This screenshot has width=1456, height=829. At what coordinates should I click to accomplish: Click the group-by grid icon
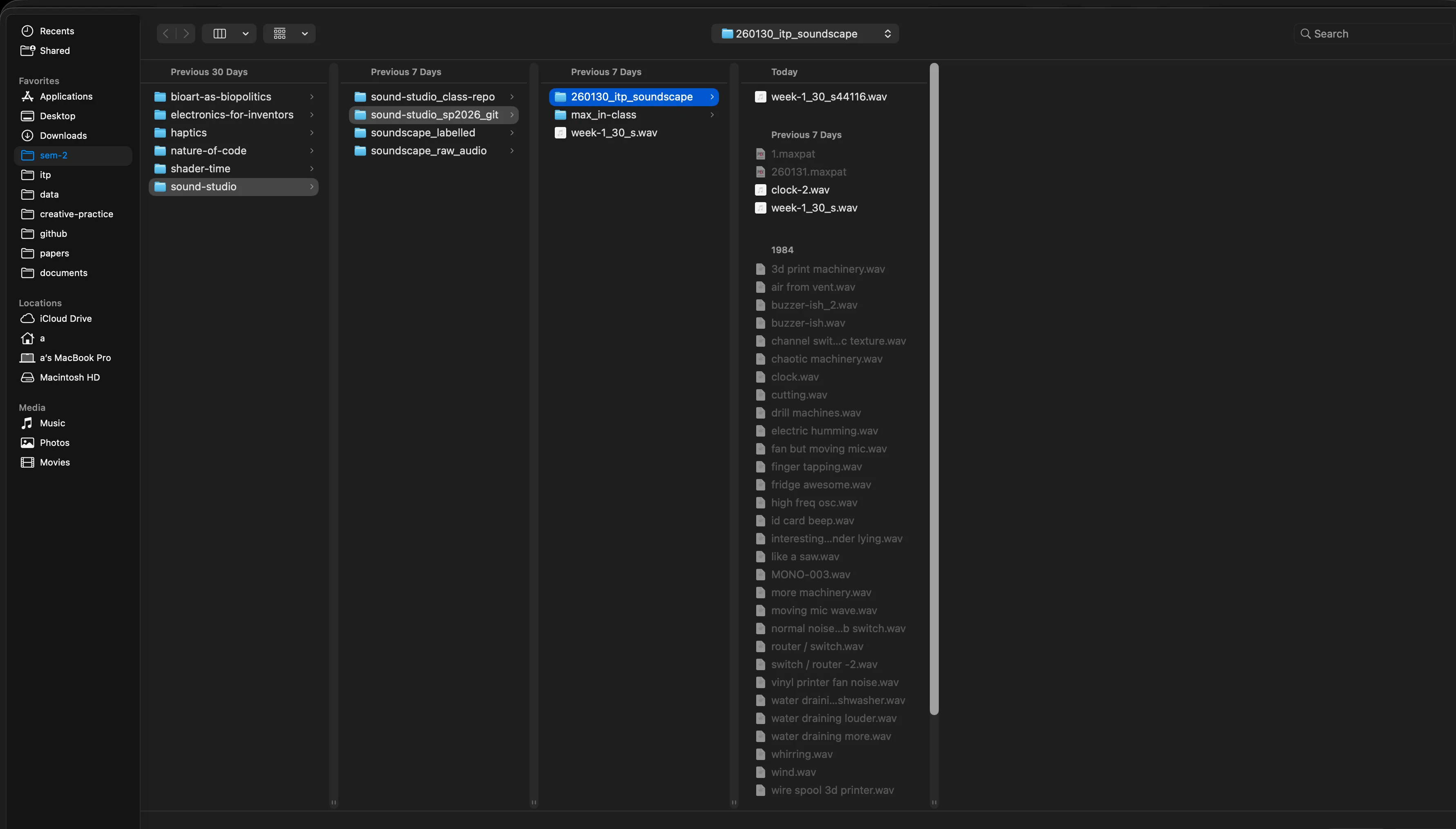[279, 33]
